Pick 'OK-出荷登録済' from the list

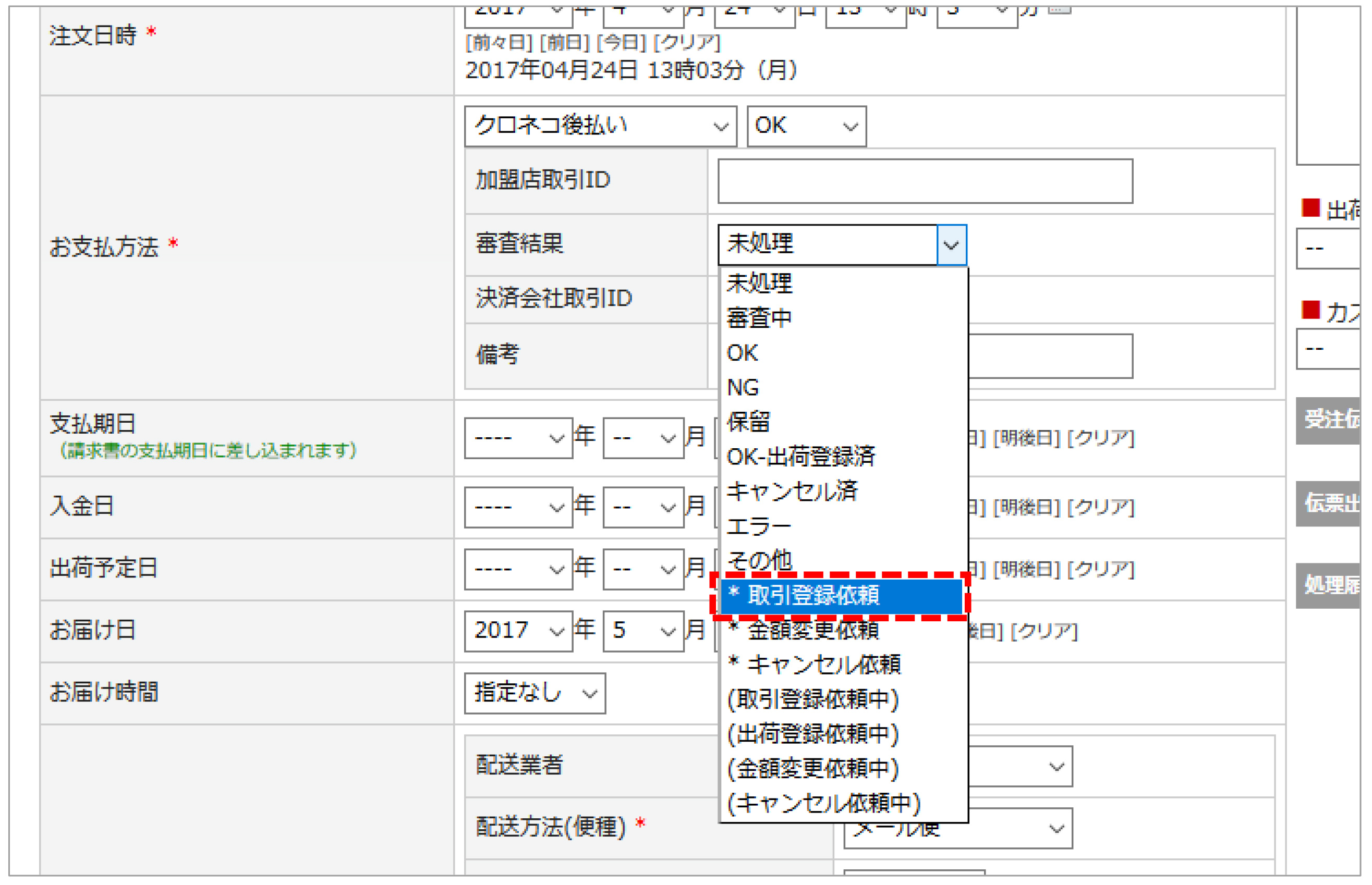(800, 456)
